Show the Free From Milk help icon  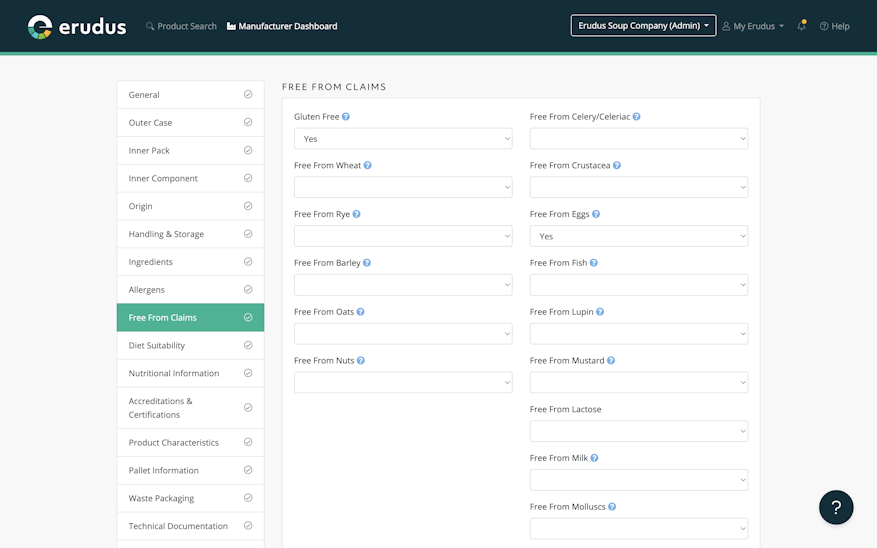(x=594, y=458)
